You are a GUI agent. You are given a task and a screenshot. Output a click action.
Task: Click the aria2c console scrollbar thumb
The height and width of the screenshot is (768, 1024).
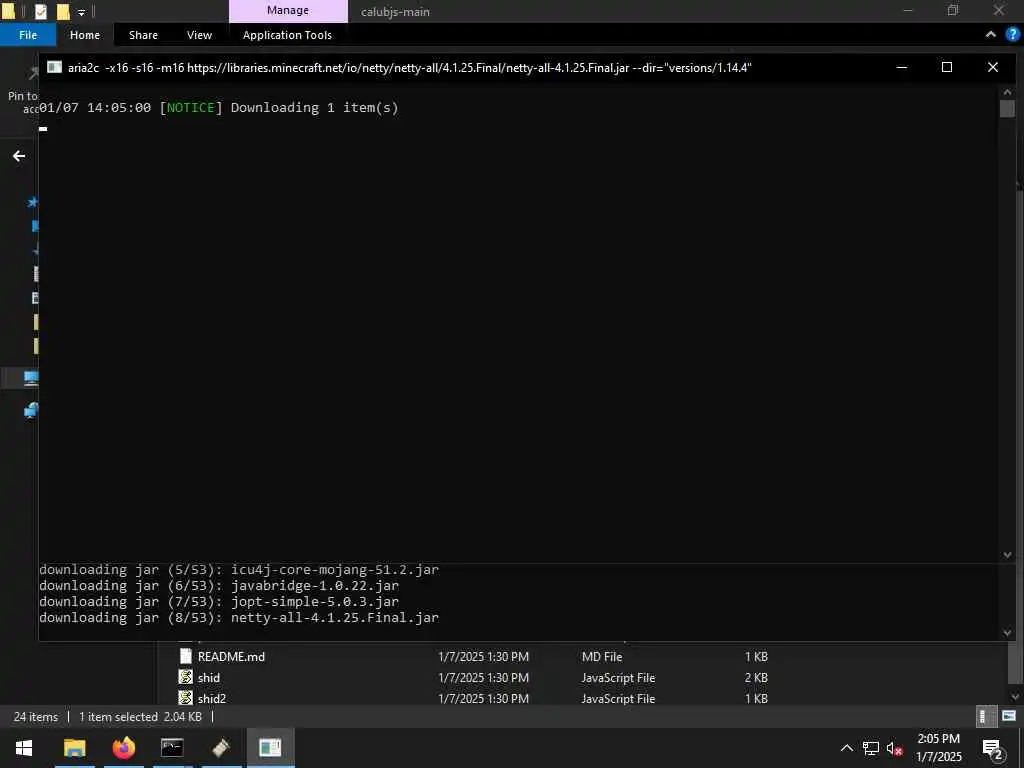click(x=1007, y=108)
